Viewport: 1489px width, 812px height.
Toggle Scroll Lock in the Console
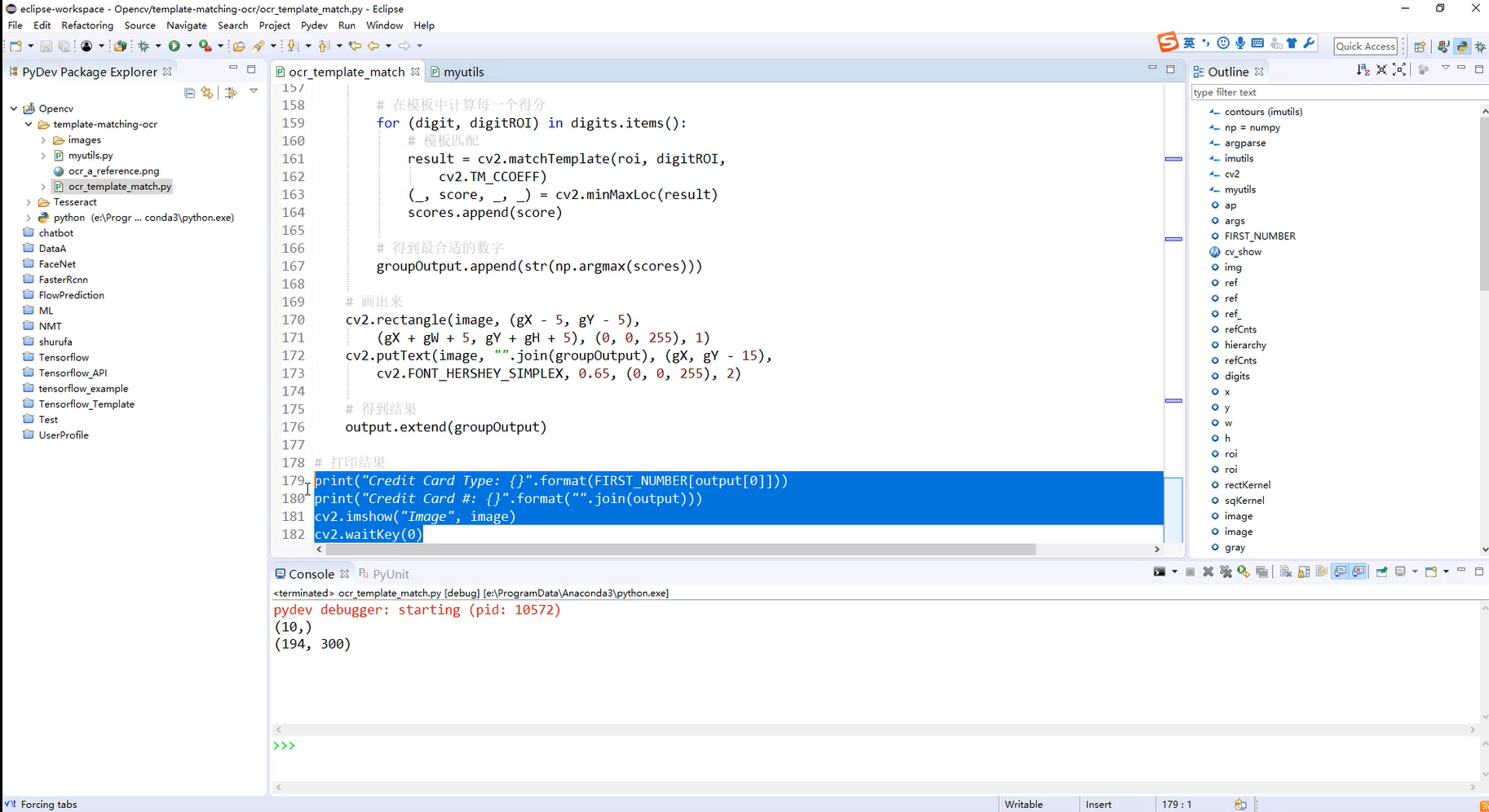[1304, 571]
